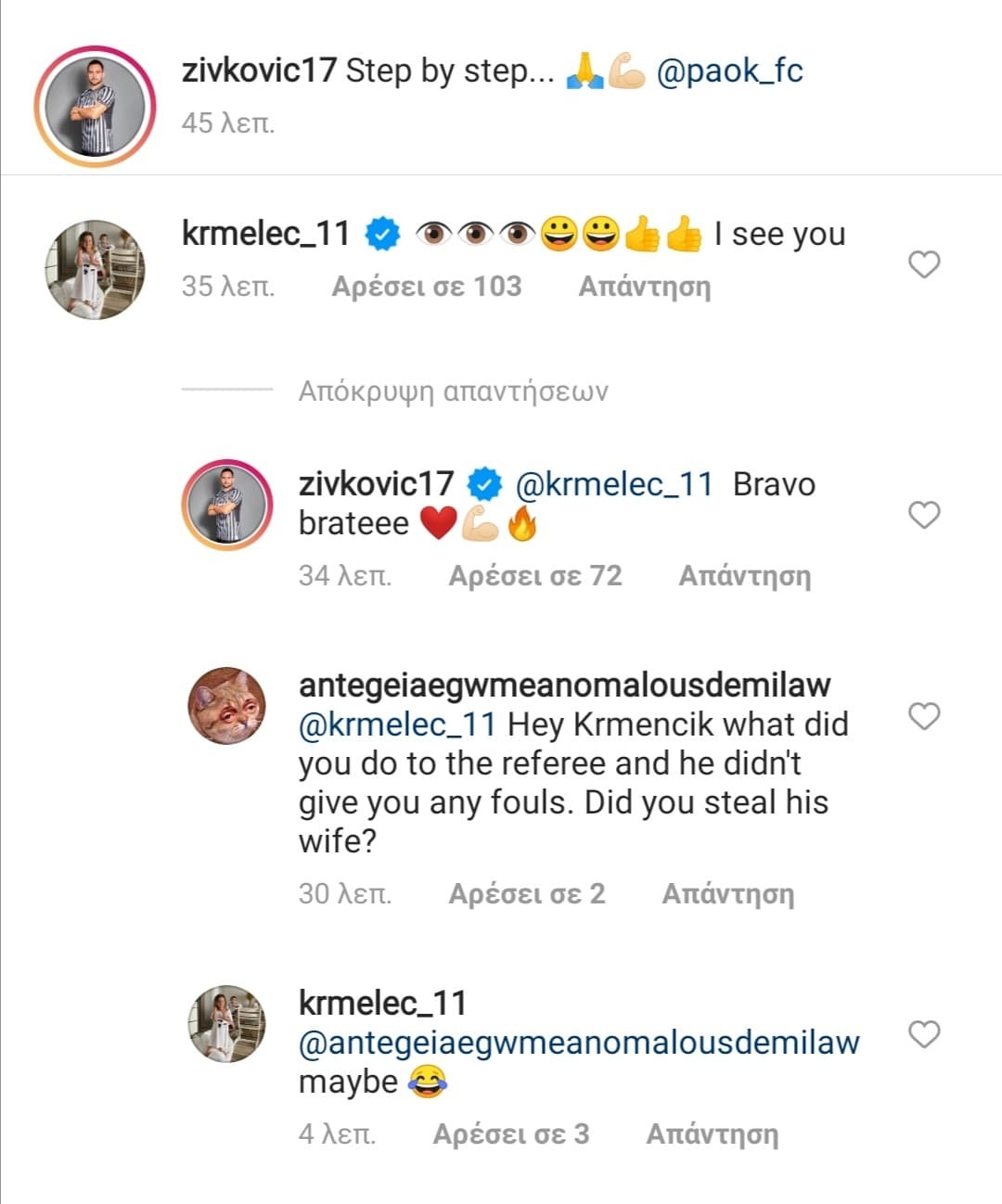Viewport: 1002px width, 1204px height.
Task: Open the cat avatar of antegeiaegwmeanomalousdemilaw
Action: [226, 706]
